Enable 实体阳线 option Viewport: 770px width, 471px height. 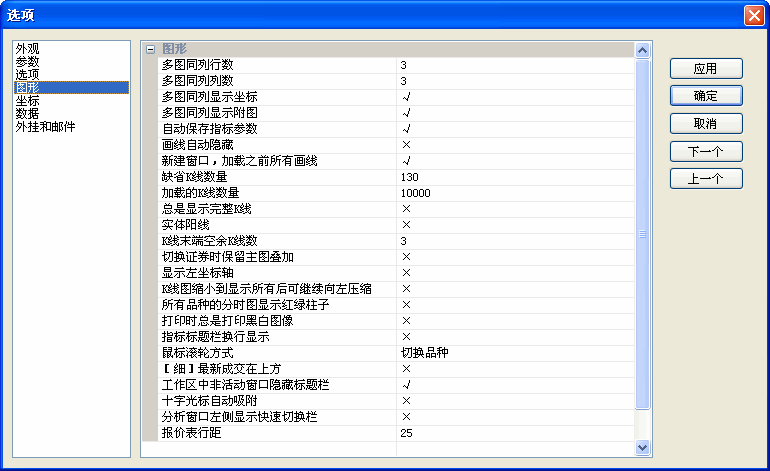[407, 225]
